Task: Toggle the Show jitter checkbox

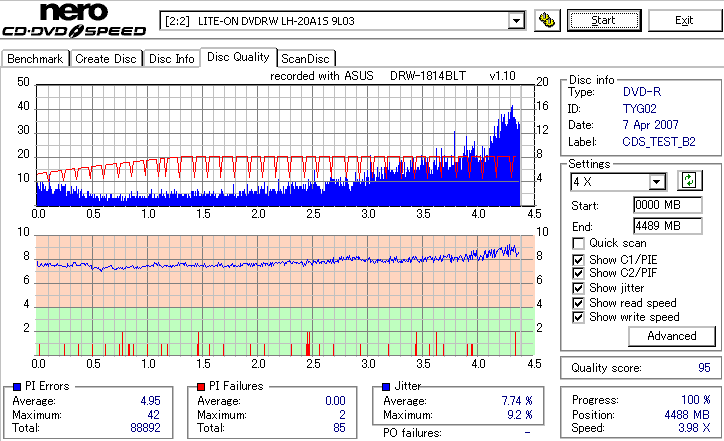Action: pos(578,288)
